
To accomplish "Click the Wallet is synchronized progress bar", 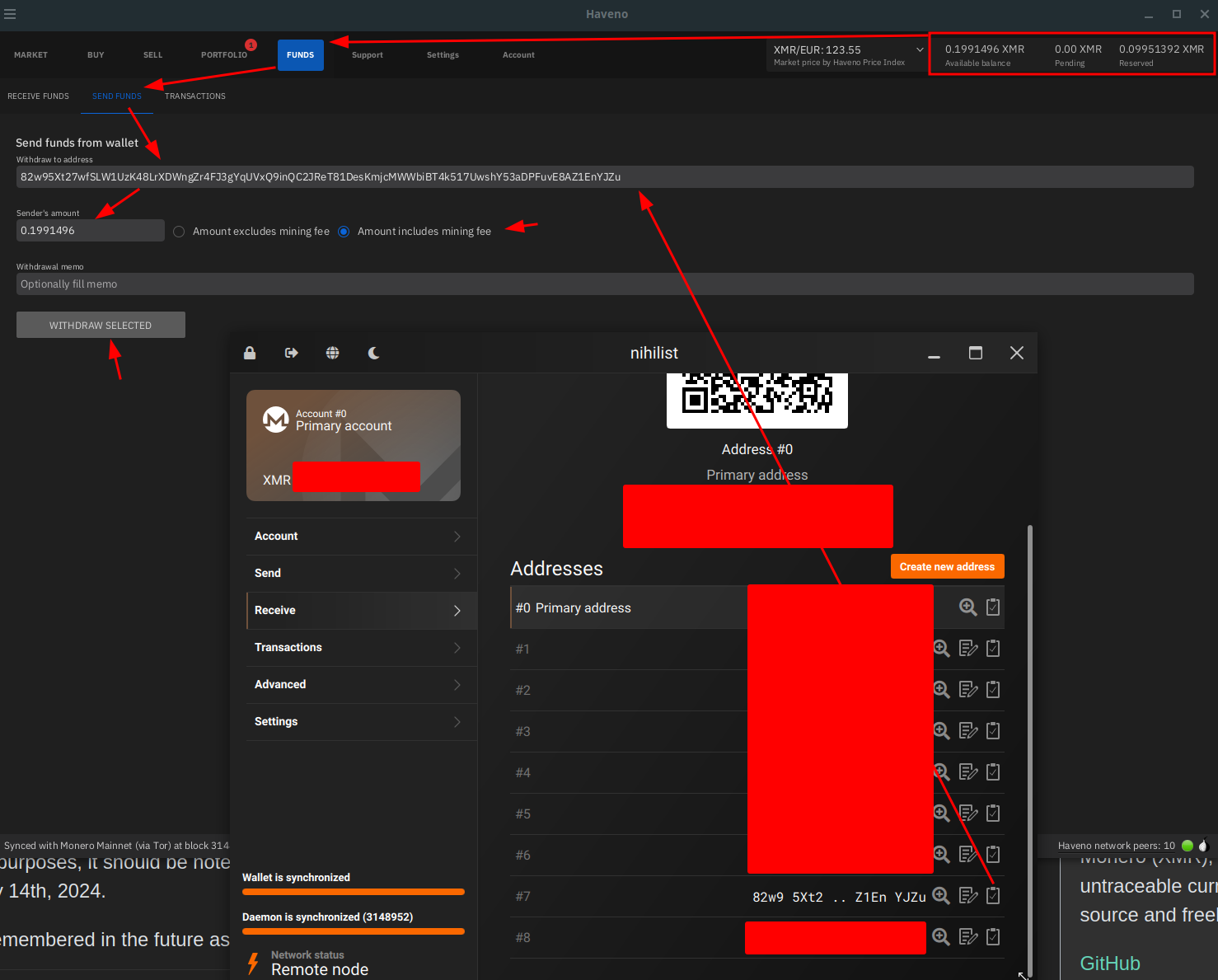I will click(x=354, y=892).
